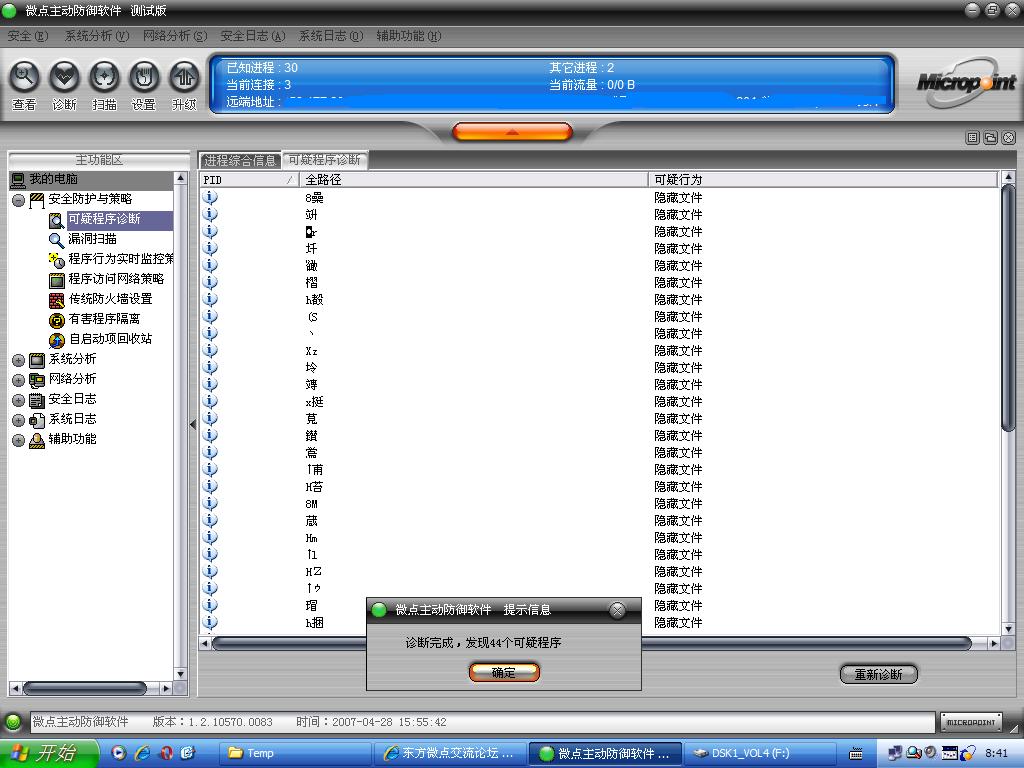
Task: Click the 程序访问网络策略 icon
Action: tap(57, 280)
